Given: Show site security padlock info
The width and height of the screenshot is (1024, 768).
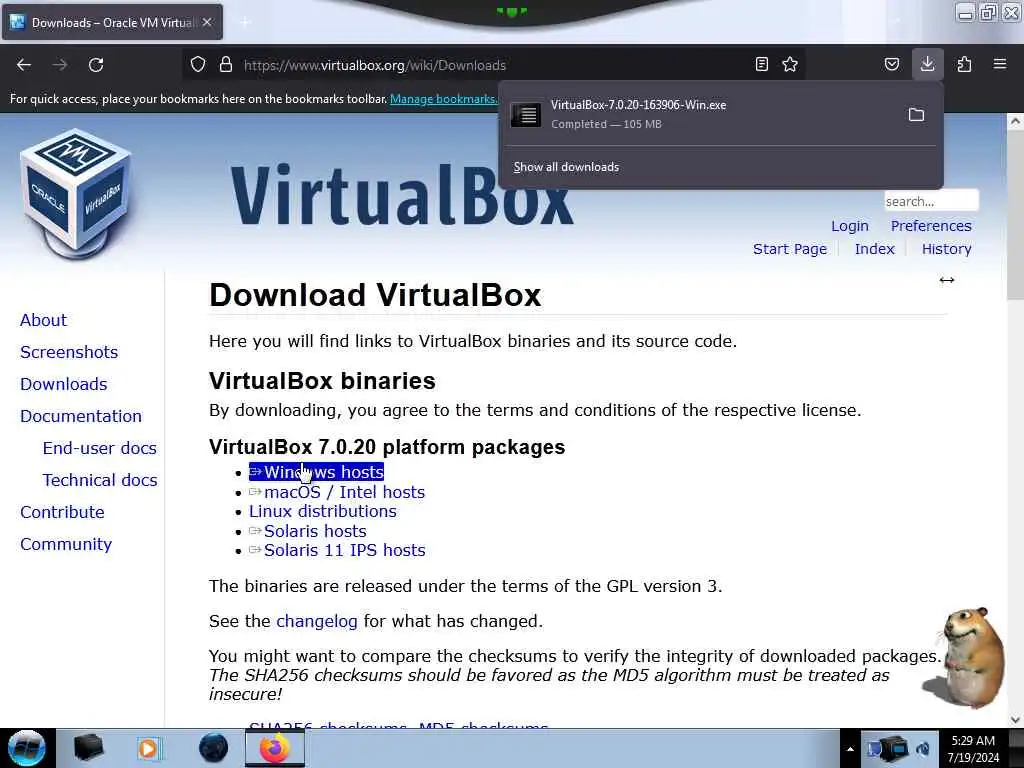Looking at the screenshot, I should (226, 65).
